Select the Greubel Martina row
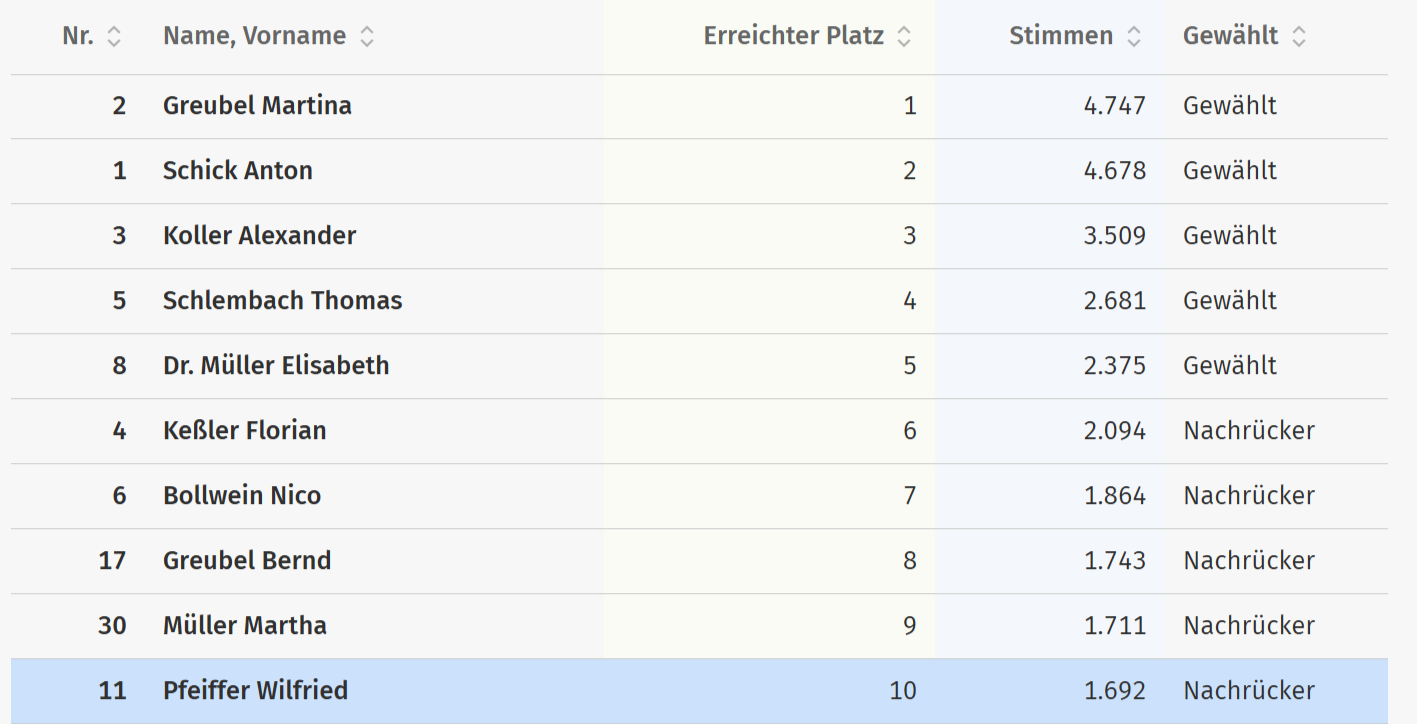The width and height of the screenshot is (1418, 724). (257, 106)
